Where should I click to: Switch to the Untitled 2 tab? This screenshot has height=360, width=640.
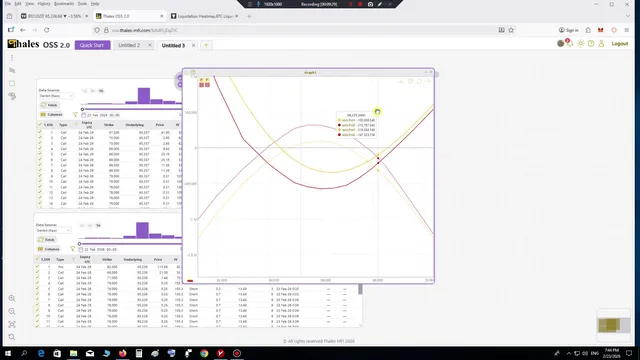tap(129, 45)
